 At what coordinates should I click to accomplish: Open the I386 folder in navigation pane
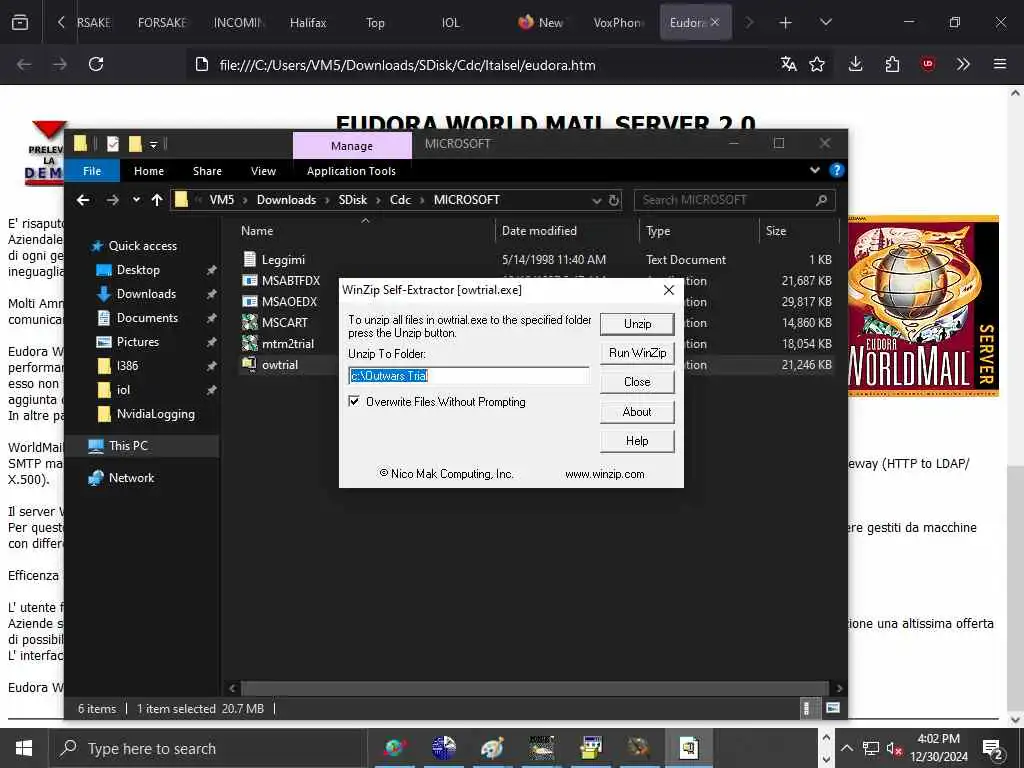pos(127,366)
